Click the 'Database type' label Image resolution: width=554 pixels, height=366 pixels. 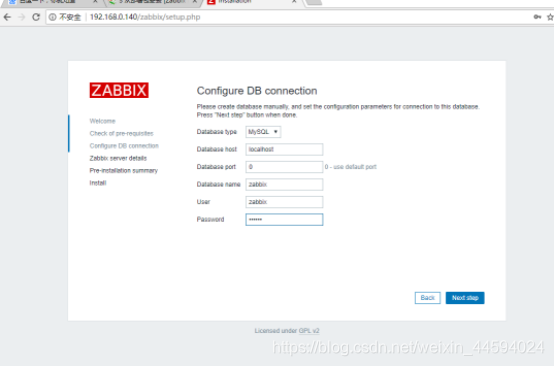217,132
